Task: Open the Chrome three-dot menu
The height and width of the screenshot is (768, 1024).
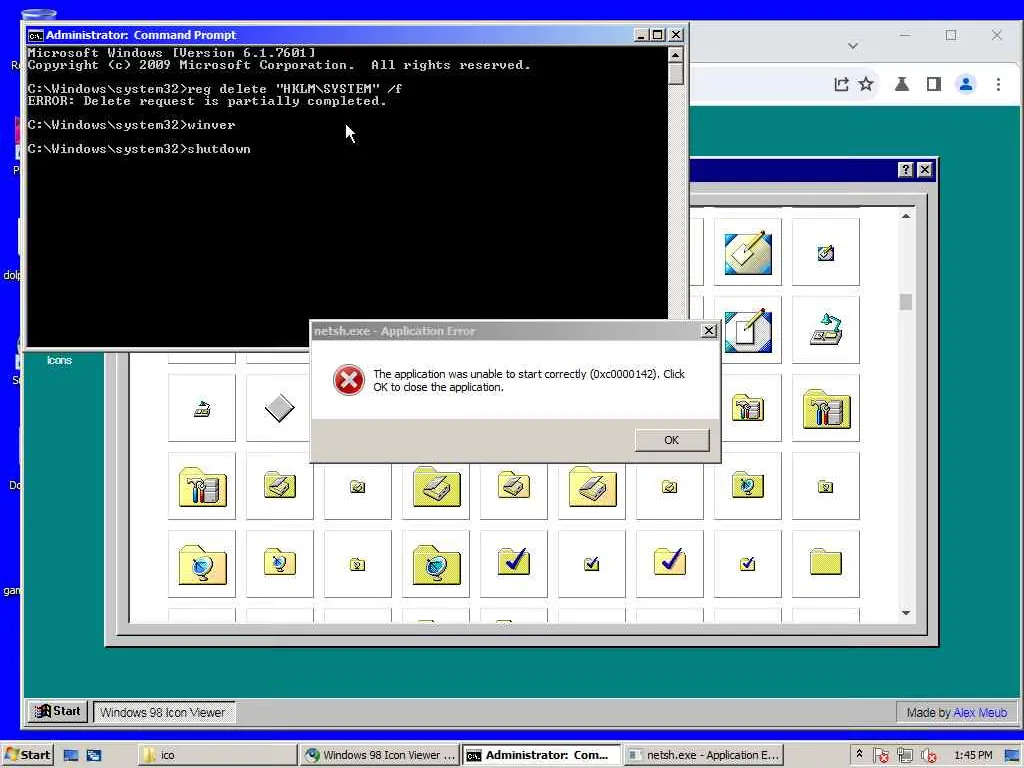Action: coord(998,84)
